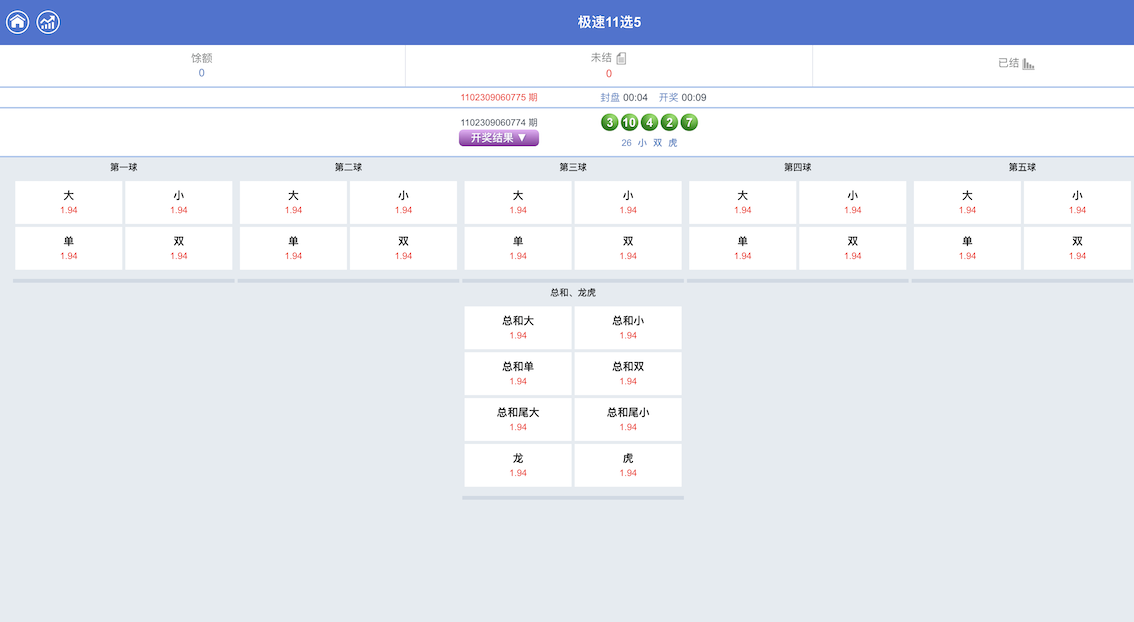Choose the 总和大 bet option
The image size is (1134, 622).
click(x=518, y=327)
